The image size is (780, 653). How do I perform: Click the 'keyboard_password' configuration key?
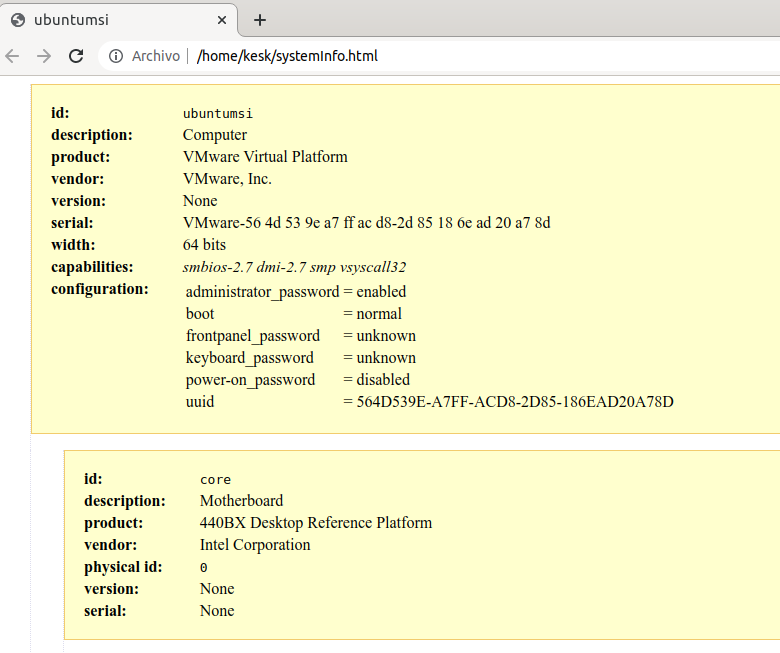(250, 358)
